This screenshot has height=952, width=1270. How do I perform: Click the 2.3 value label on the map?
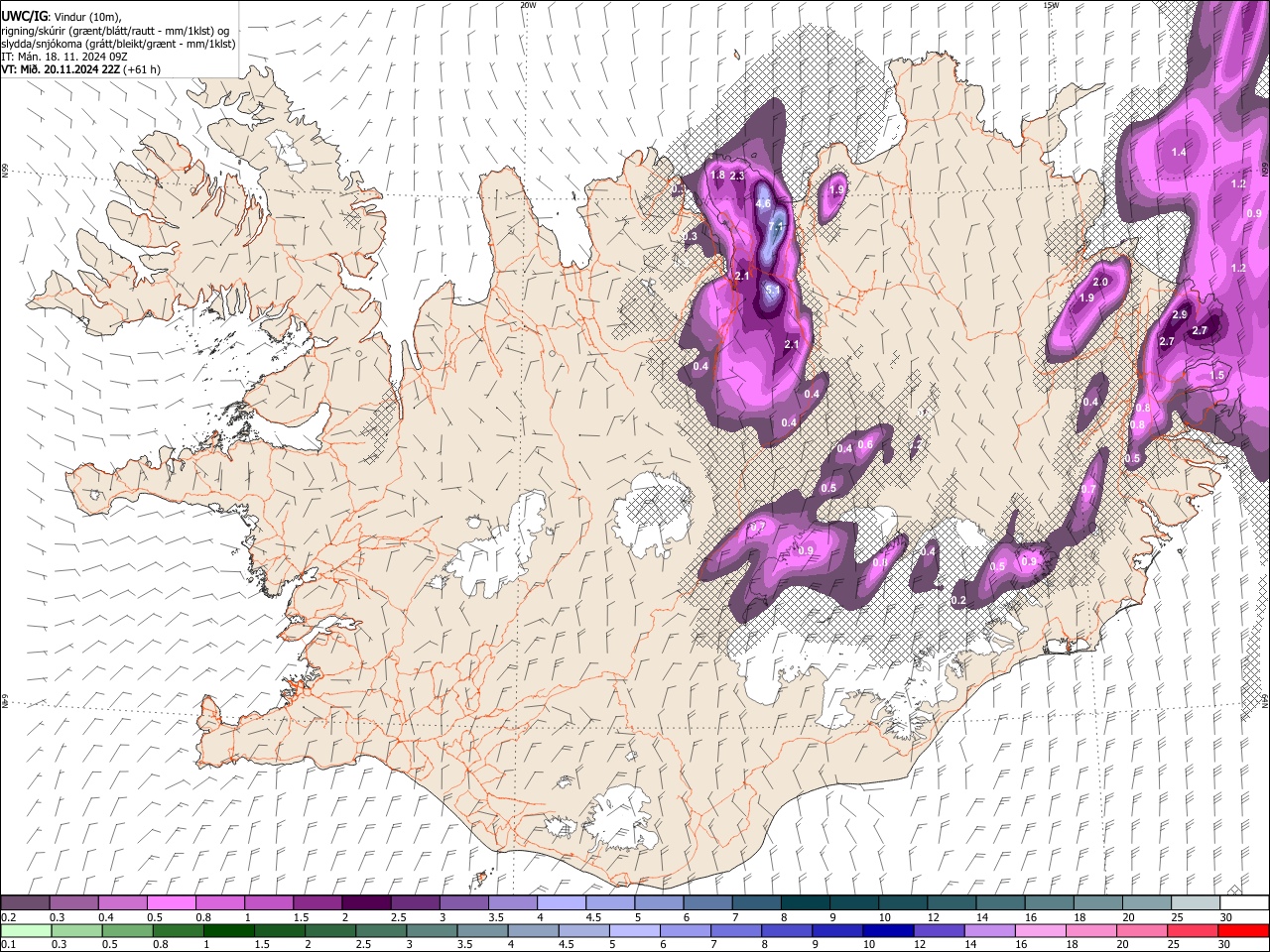(x=737, y=176)
